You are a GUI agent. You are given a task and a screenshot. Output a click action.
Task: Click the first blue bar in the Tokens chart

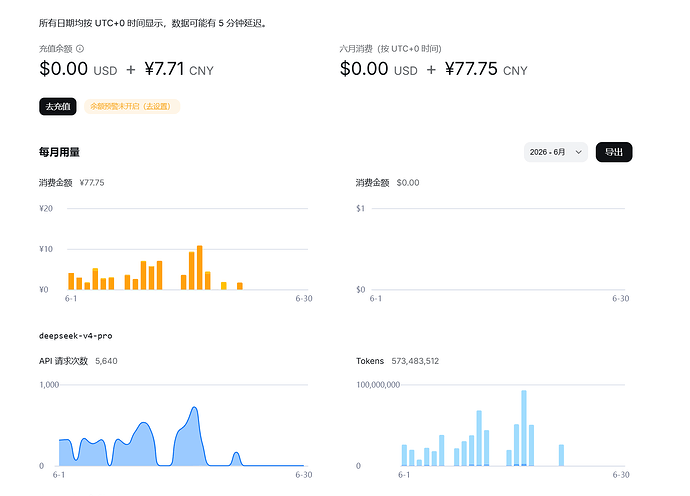404,455
